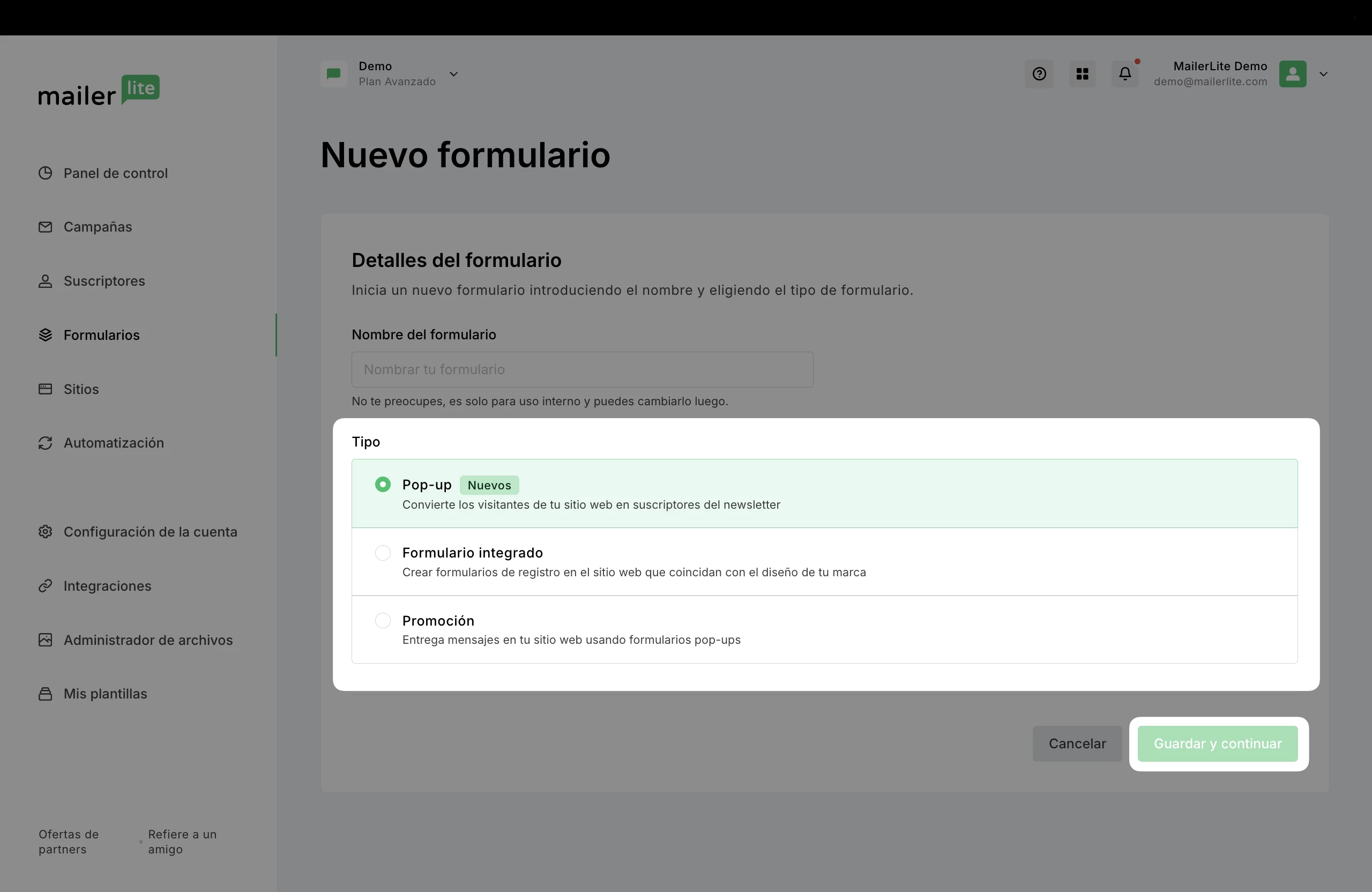This screenshot has height=892, width=1372.
Task: Click the Demo account flag icon
Action: [334, 74]
